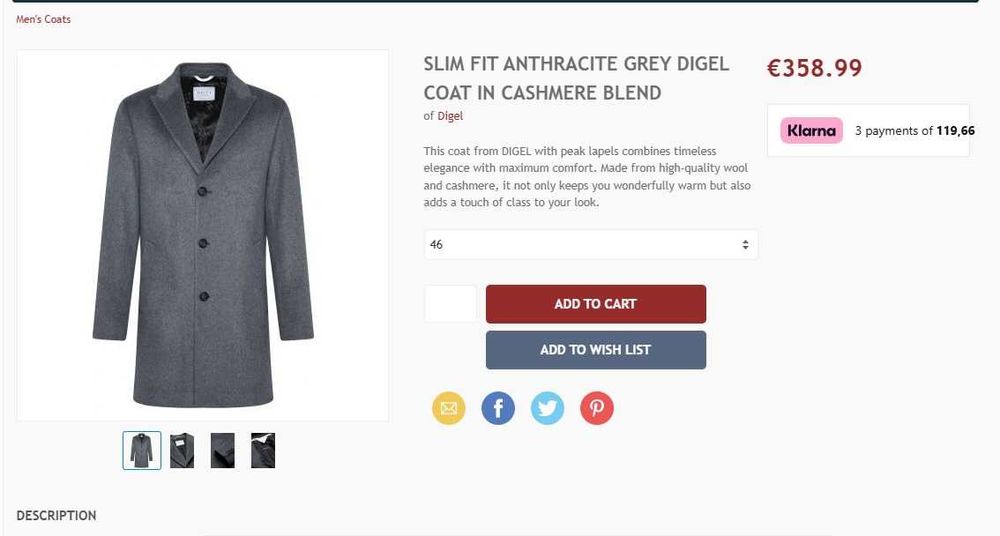Click the Klarna logo badge
Viewport: 1000px width, 536px height.
point(811,130)
